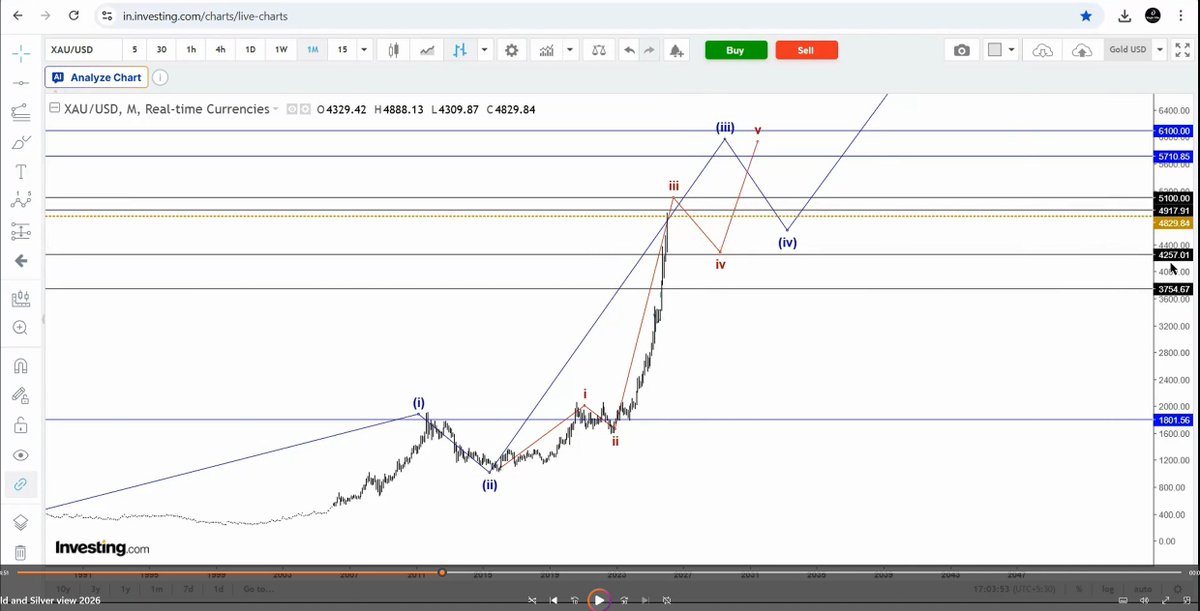Select the 15 timeframe button

click(x=342, y=50)
